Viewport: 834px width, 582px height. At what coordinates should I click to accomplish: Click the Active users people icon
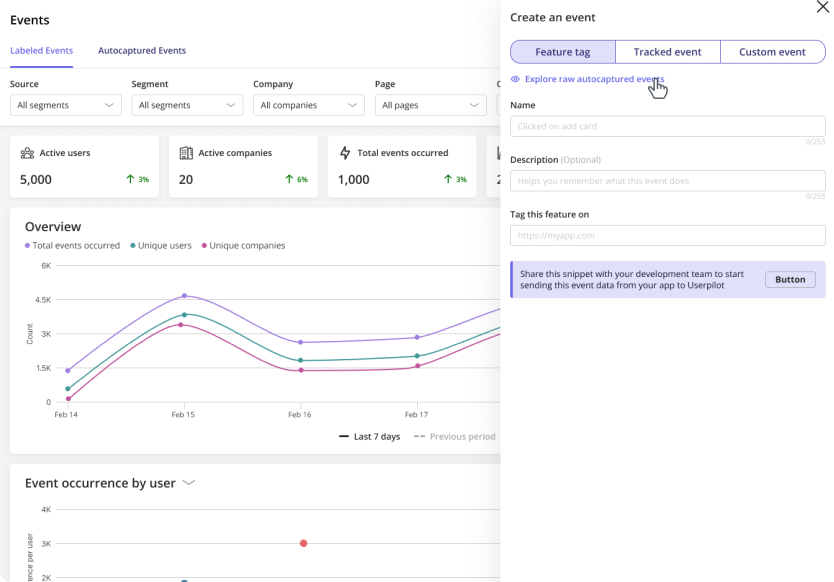27,153
